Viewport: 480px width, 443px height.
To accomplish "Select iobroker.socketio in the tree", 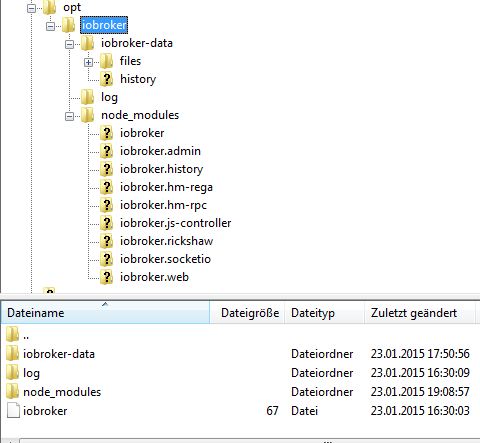I will click(x=165, y=259).
